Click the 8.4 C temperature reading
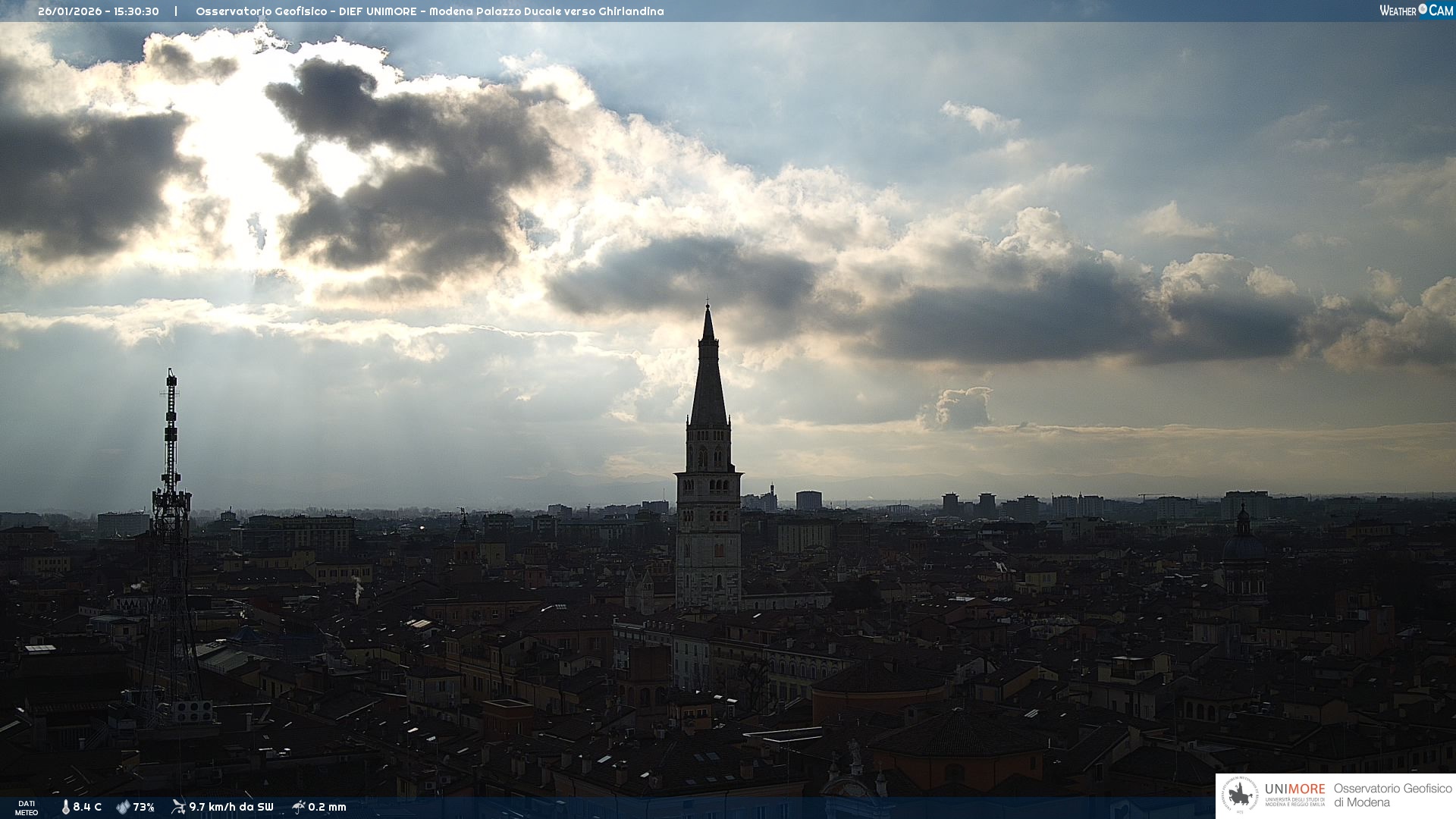The width and height of the screenshot is (1456, 819). tap(87, 807)
